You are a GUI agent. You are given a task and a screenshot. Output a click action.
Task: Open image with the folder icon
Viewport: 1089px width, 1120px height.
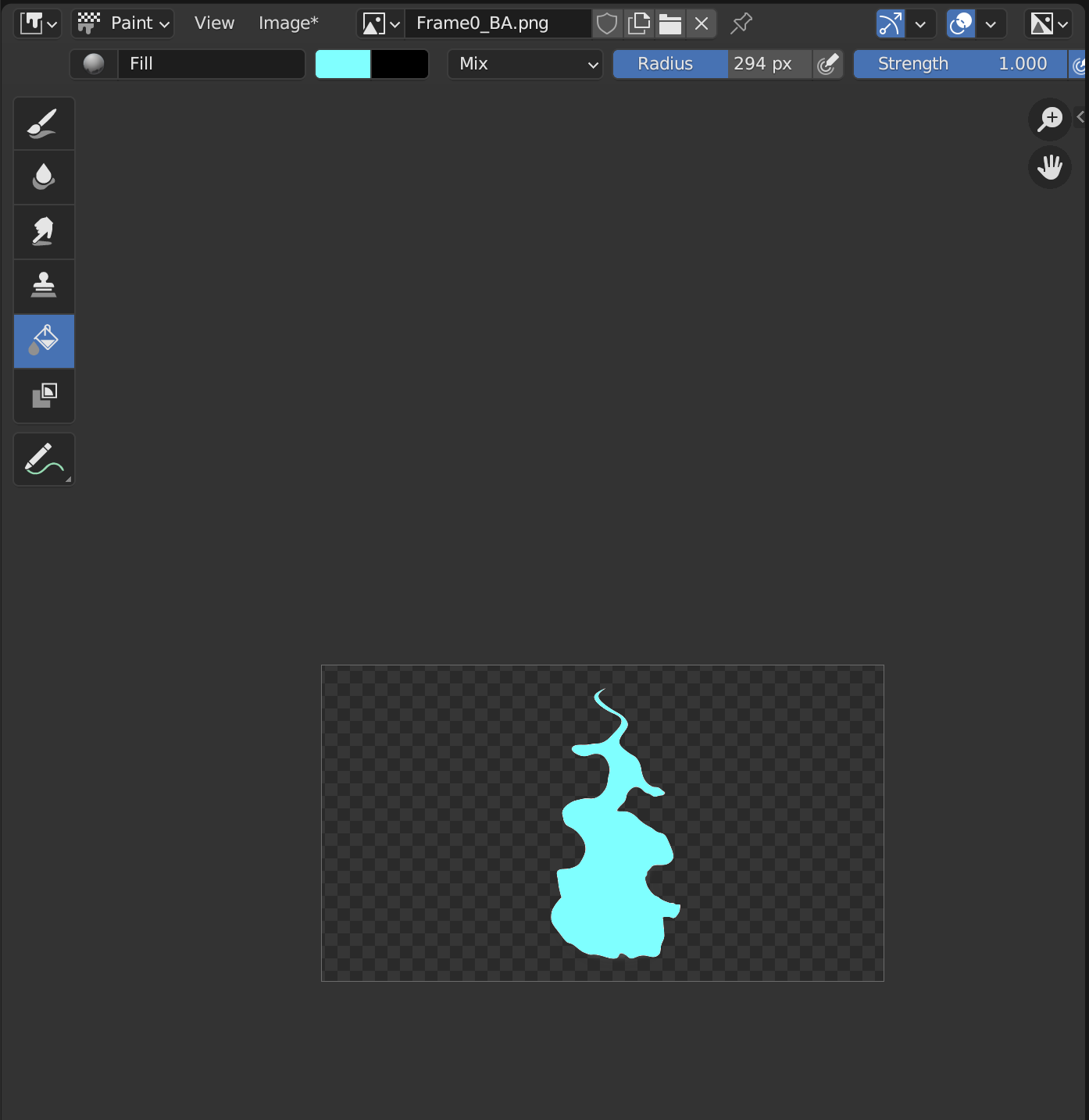point(669,23)
